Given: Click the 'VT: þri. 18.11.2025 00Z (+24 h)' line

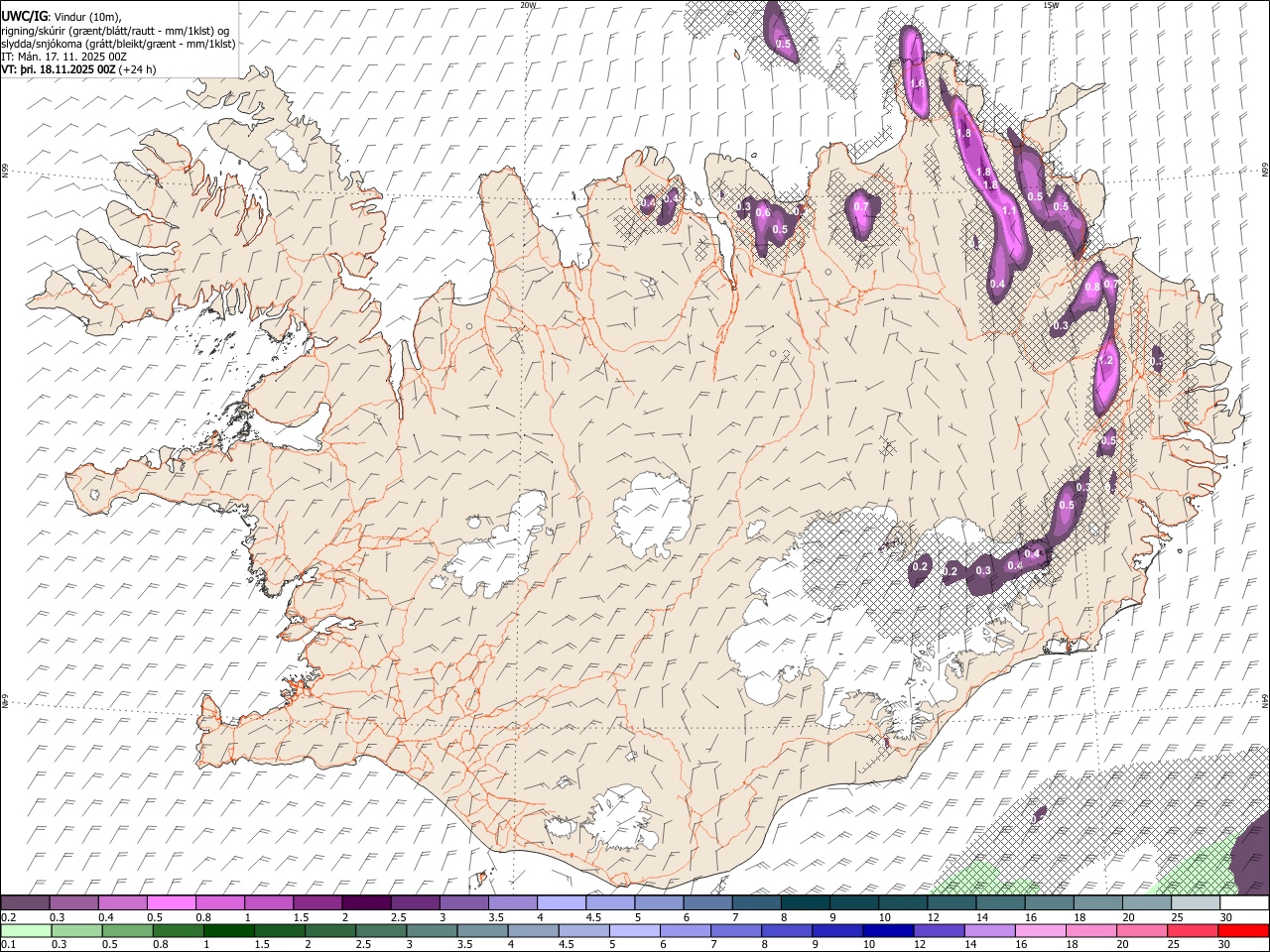Looking at the screenshot, I should click(78, 69).
